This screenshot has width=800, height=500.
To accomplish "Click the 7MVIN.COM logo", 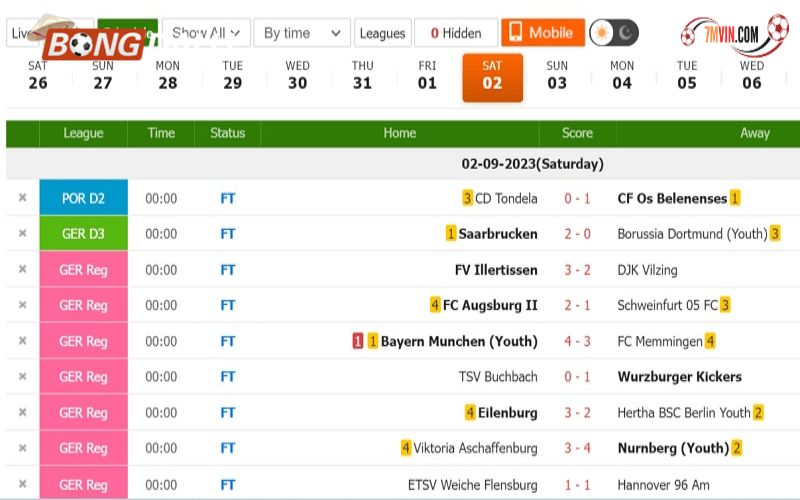I will pos(734,34).
